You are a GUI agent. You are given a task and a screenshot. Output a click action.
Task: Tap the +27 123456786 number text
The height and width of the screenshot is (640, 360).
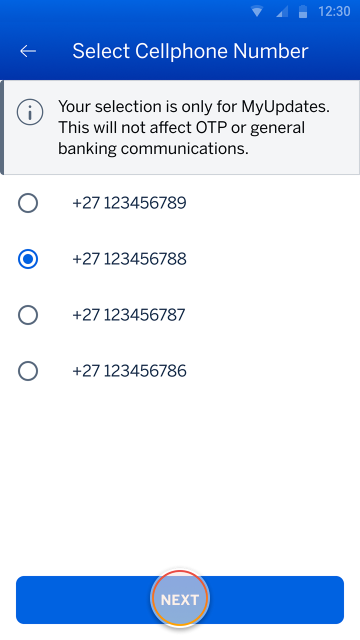pyautogui.click(x=129, y=371)
